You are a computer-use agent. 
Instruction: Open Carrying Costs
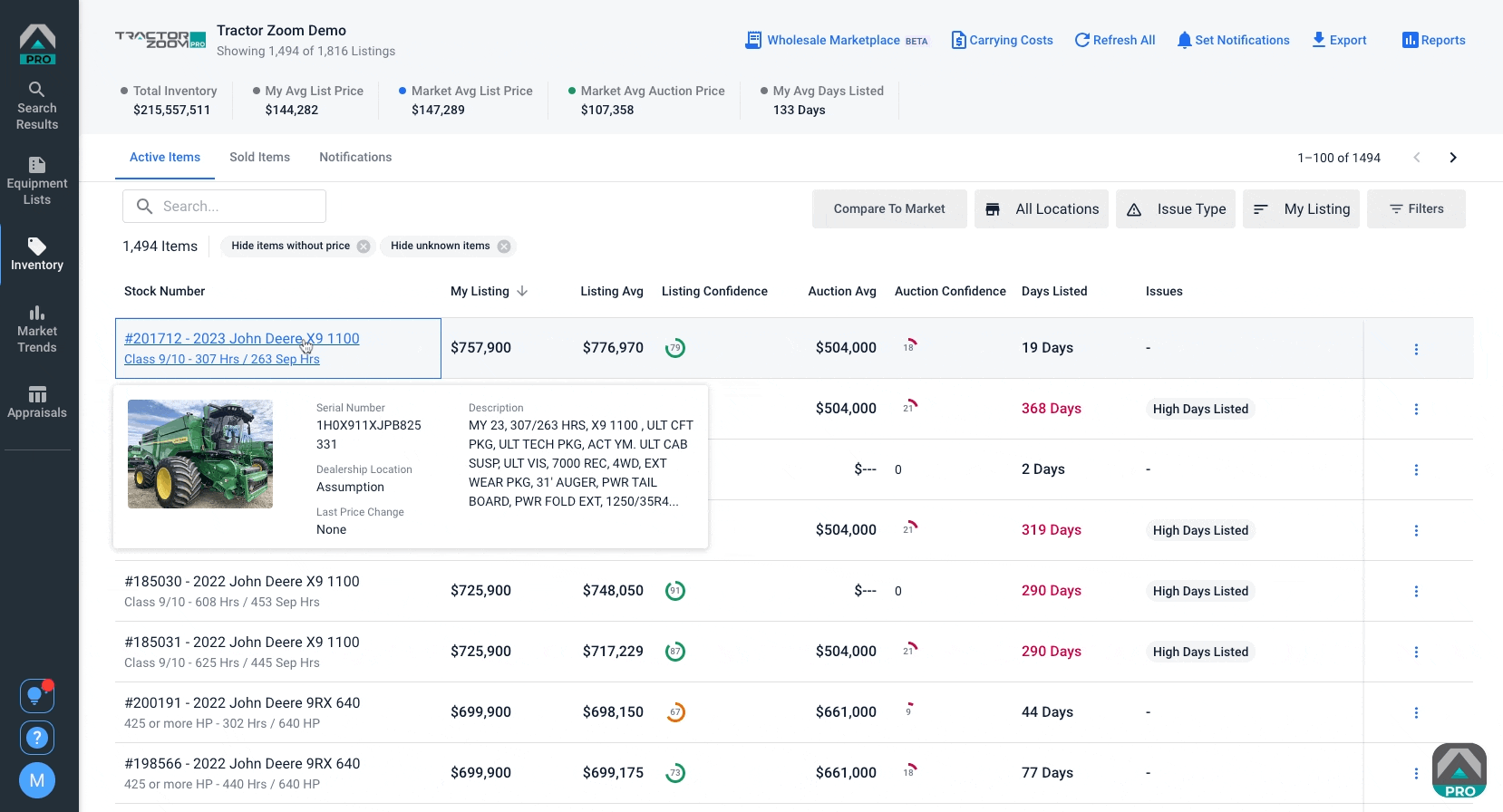(x=1002, y=40)
